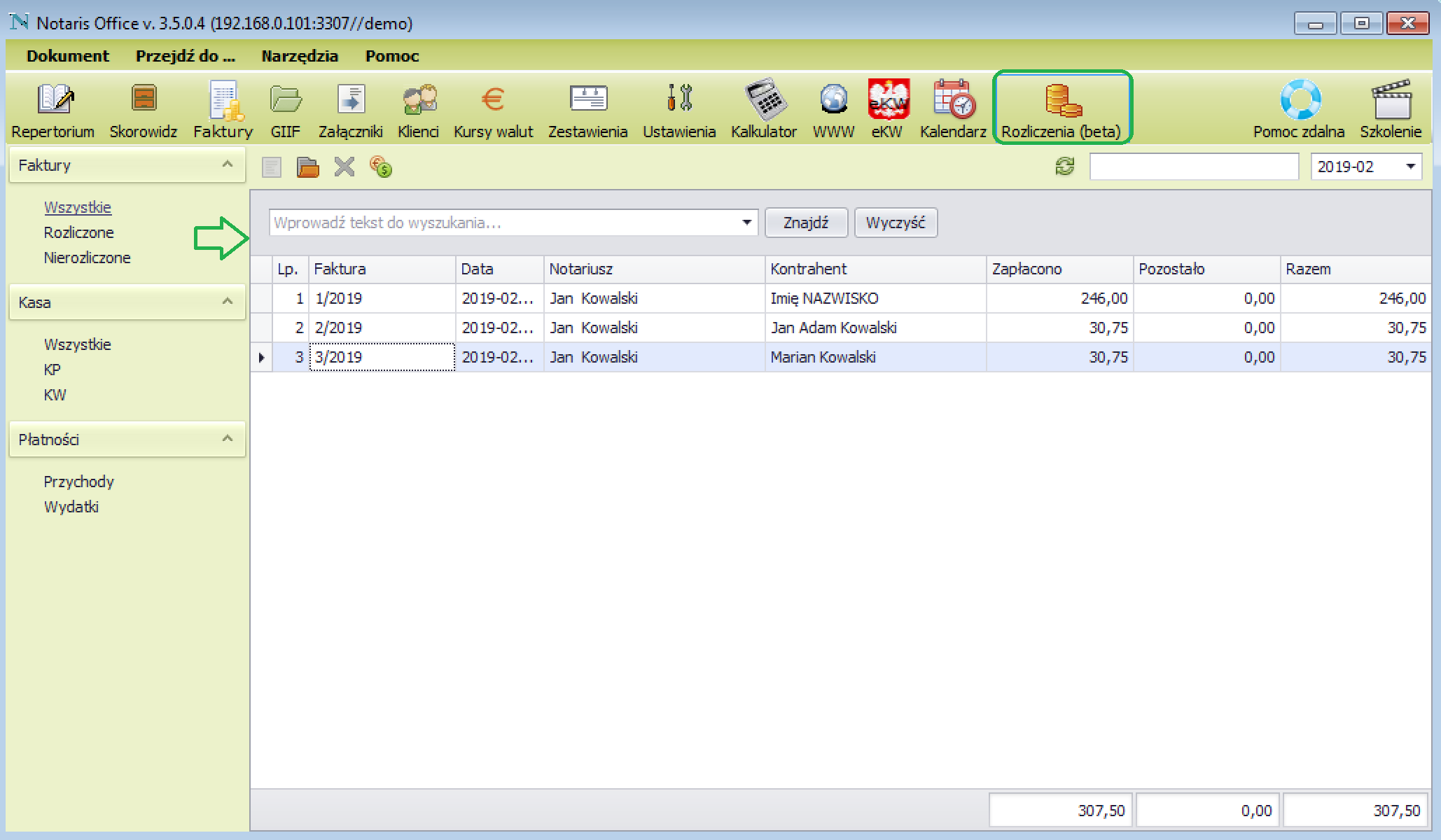Viewport: 1441px width, 840px height.
Task: Click the 246,00 Zapłacono cell
Action: pyautogui.click(x=1060, y=298)
